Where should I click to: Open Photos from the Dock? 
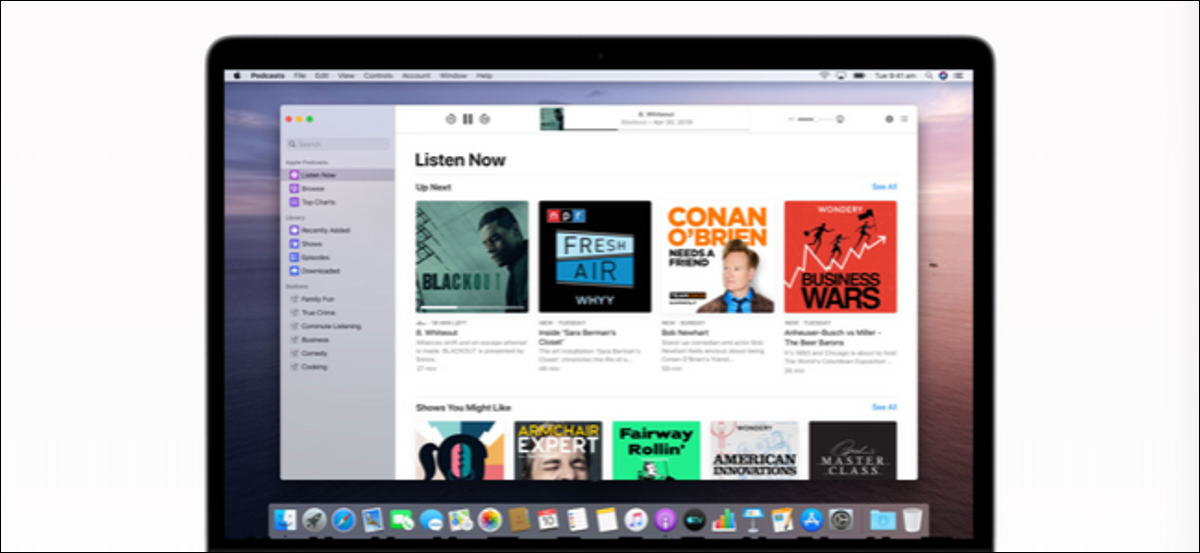489,519
